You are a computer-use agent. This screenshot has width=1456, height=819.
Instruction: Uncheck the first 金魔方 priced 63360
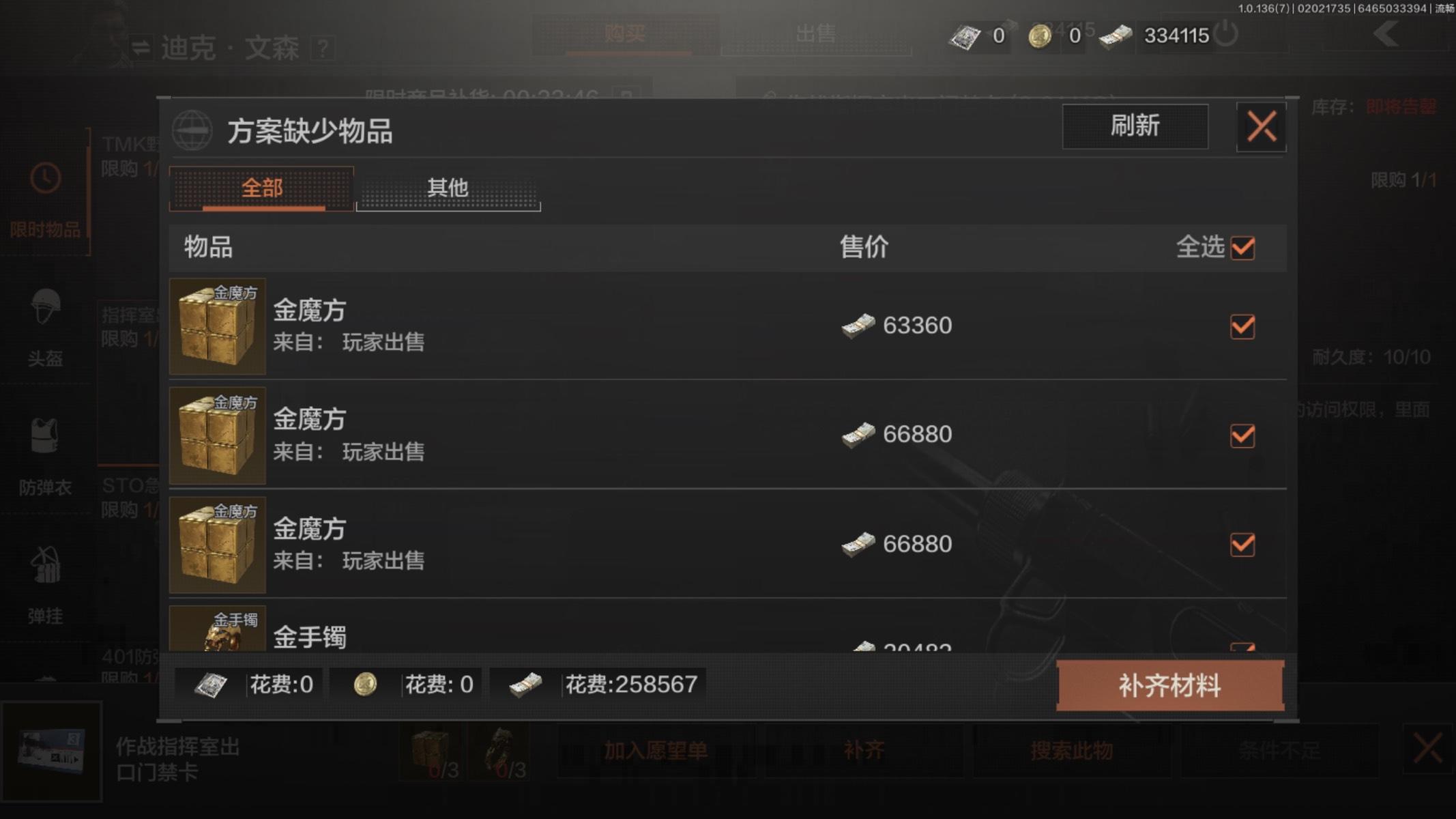point(1242,326)
